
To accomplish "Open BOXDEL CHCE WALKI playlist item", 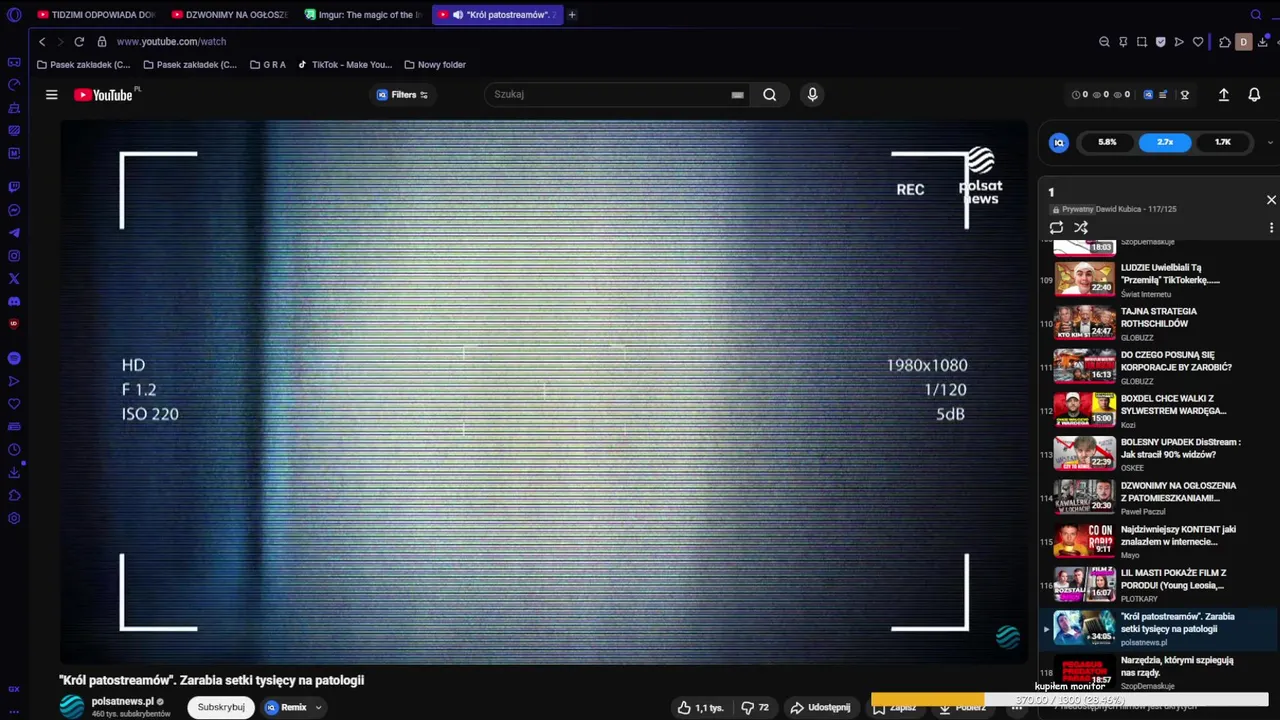I will tap(1158, 410).
